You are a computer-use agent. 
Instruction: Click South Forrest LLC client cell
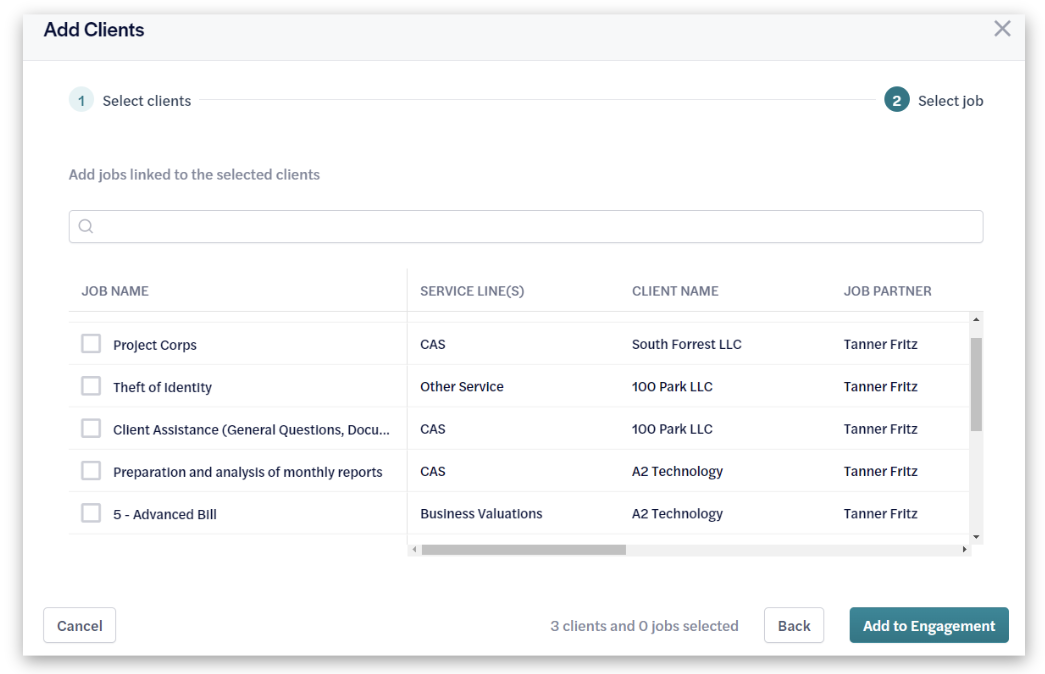[686, 344]
